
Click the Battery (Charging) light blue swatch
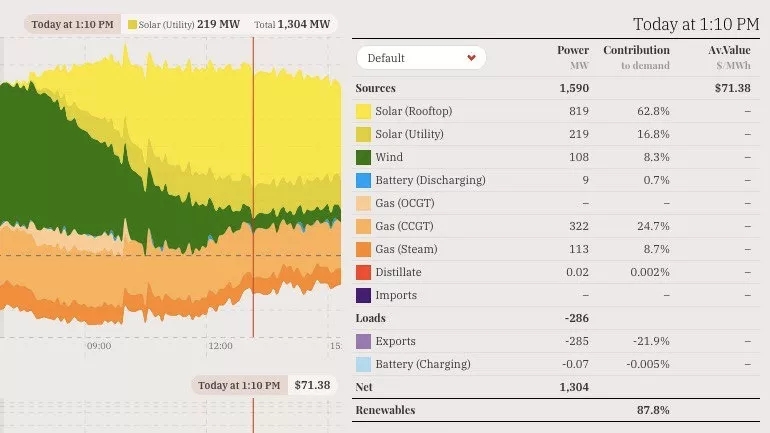point(364,364)
